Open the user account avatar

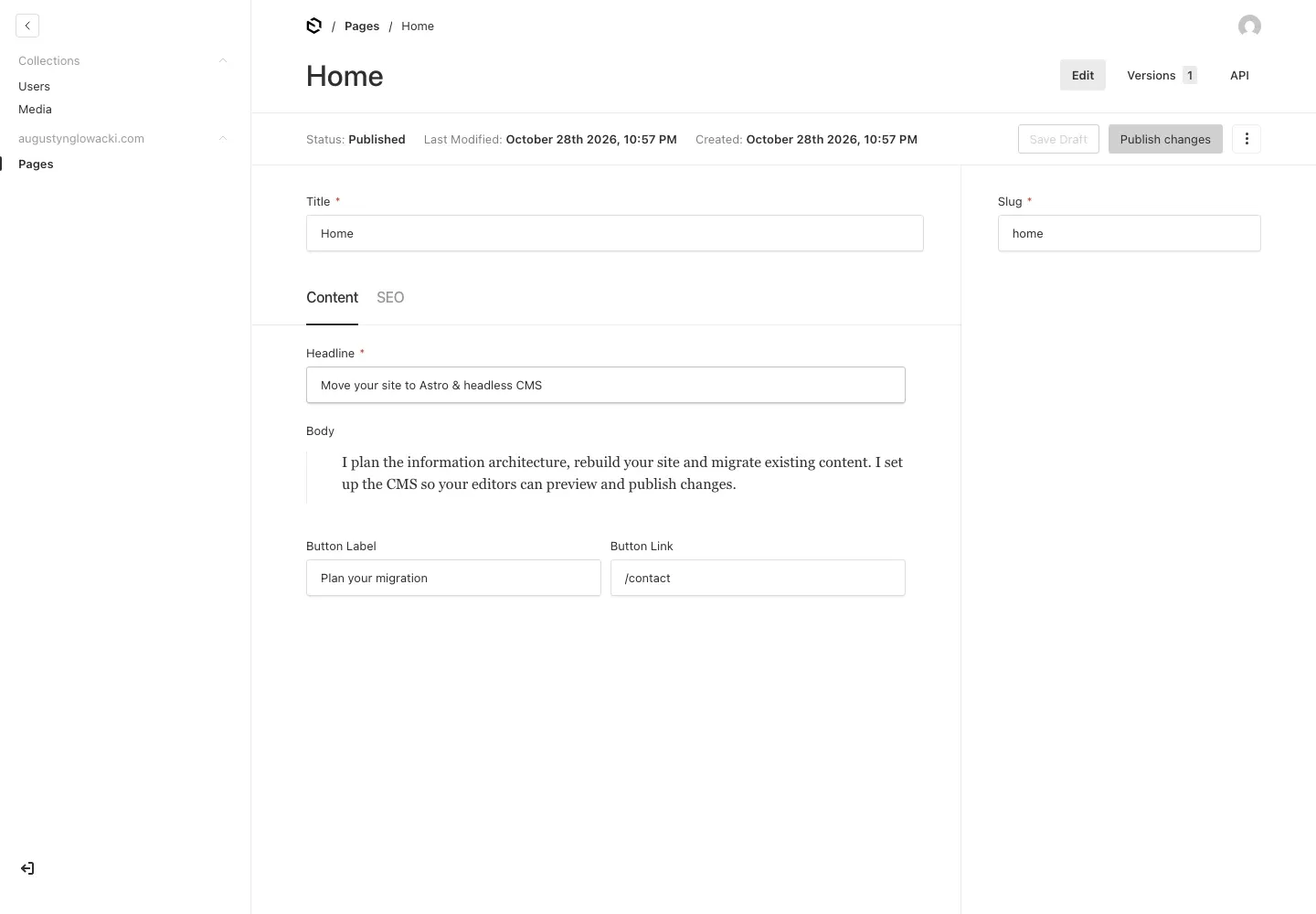(x=1249, y=26)
